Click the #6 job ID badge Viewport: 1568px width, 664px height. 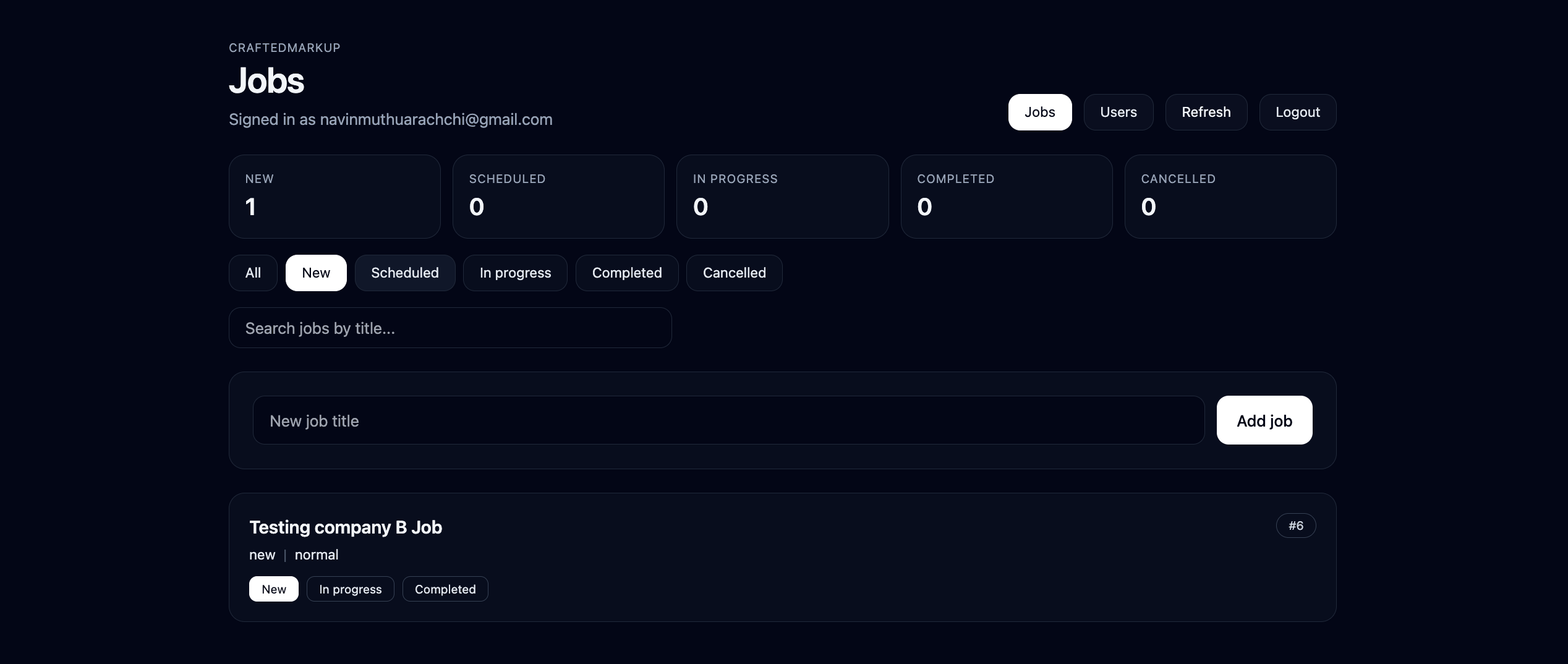pos(1296,526)
